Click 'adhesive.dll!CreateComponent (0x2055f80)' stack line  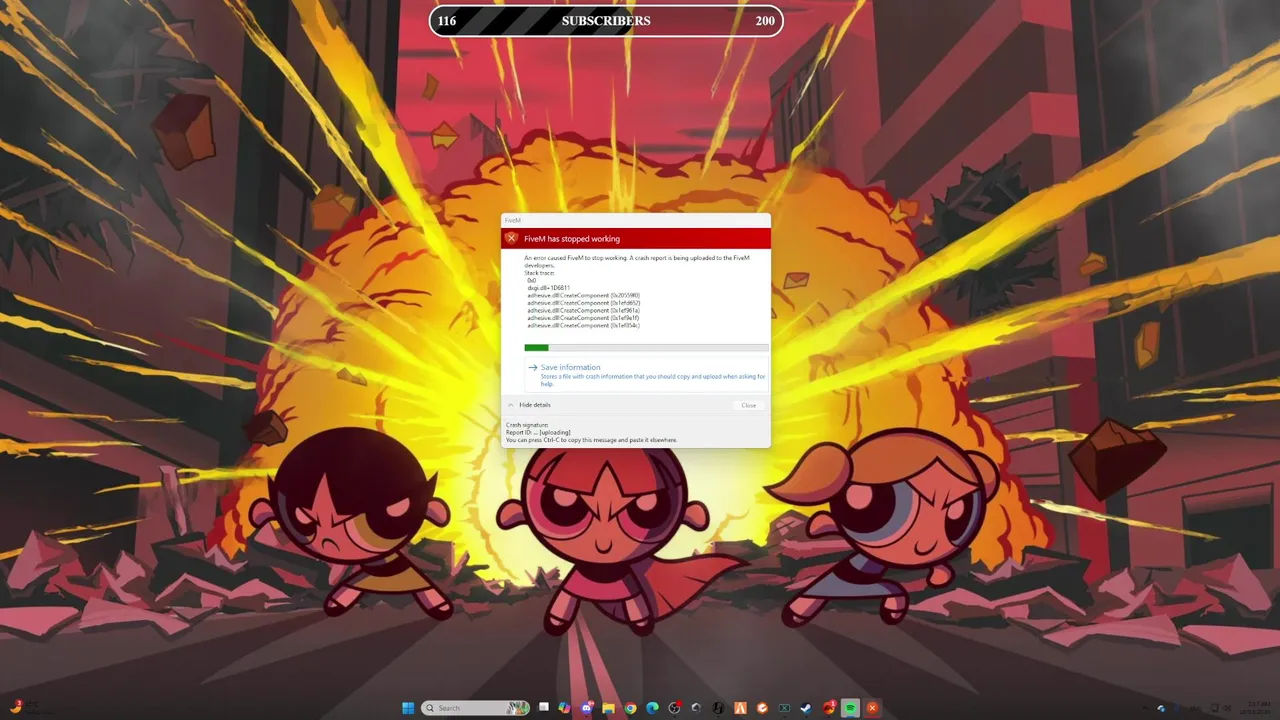click(584, 296)
